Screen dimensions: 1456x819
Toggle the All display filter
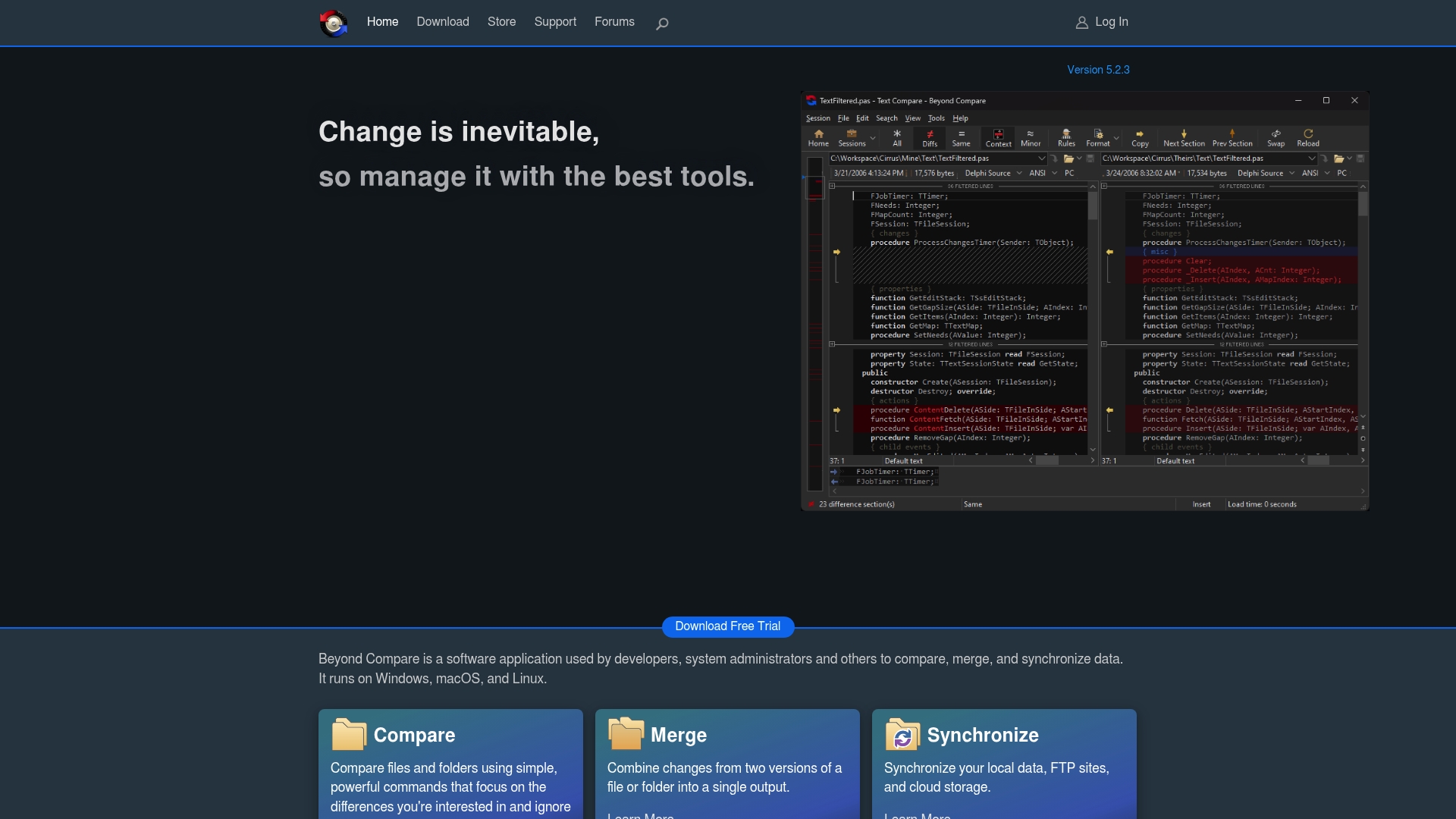pos(897,138)
